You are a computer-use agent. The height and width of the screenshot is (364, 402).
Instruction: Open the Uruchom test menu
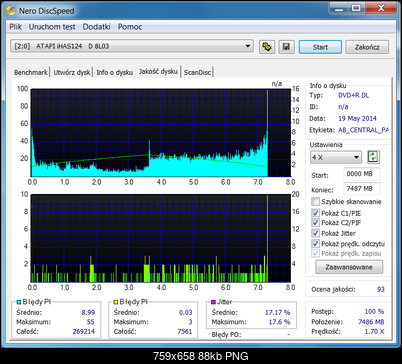pyautogui.click(x=52, y=27)
